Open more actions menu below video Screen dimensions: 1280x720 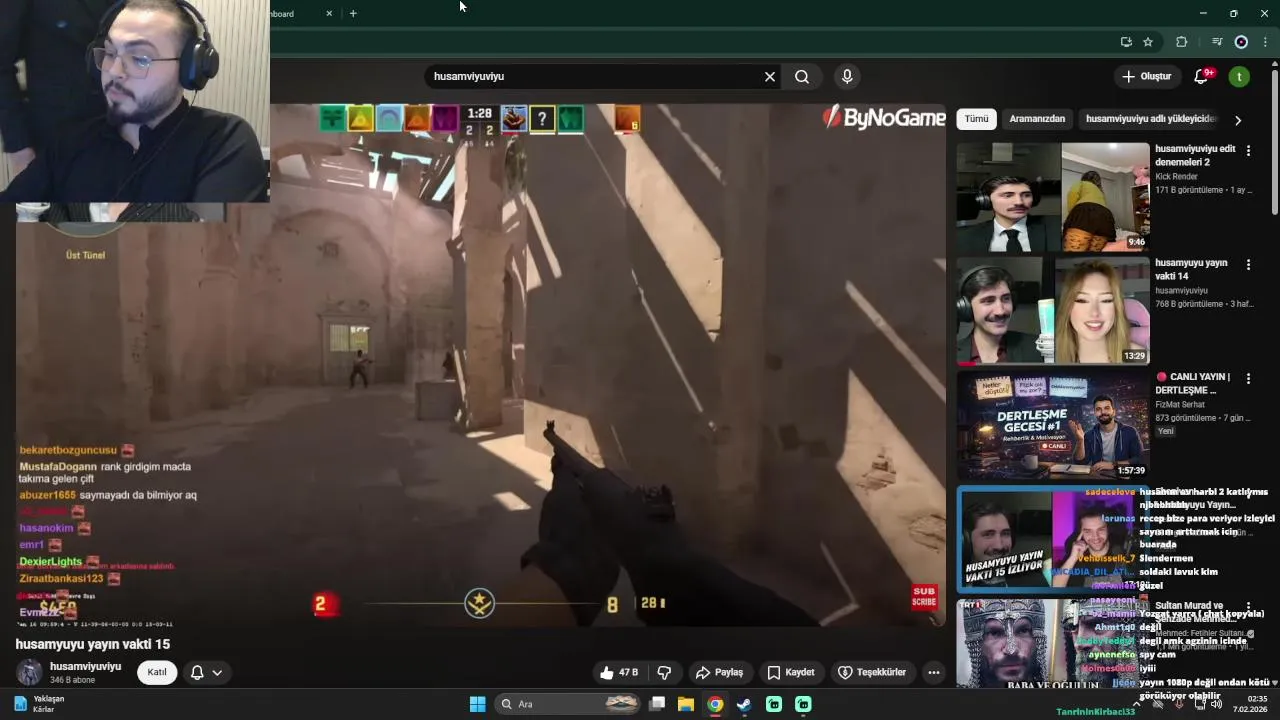(x=934, y=672)
